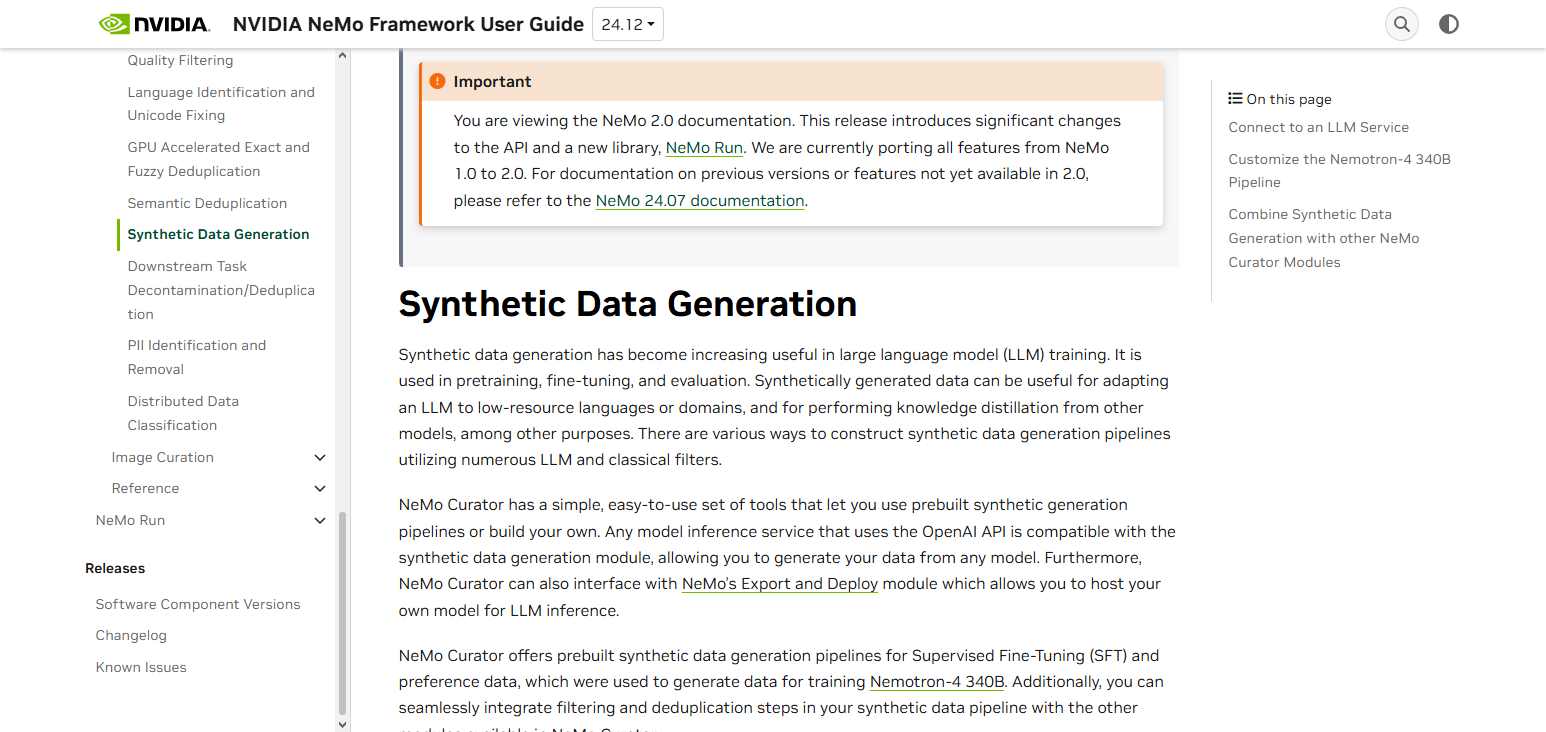
Task: Select Synthetic Data Generation sidebar item
Action: [x=218, y=234]
